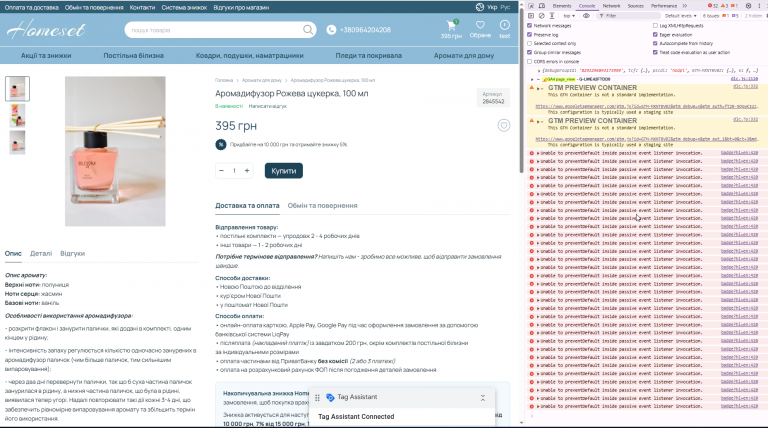This screenshot has width=768, height=428.
Task: Open the Performance tab
Action: coord(664,6)
